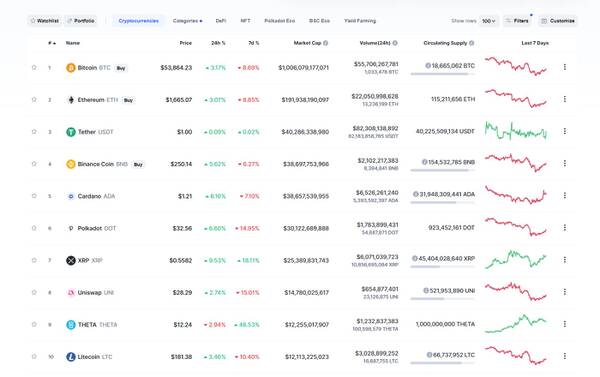Click Buy button next to Binance Coin

click(x=138, y=165)
